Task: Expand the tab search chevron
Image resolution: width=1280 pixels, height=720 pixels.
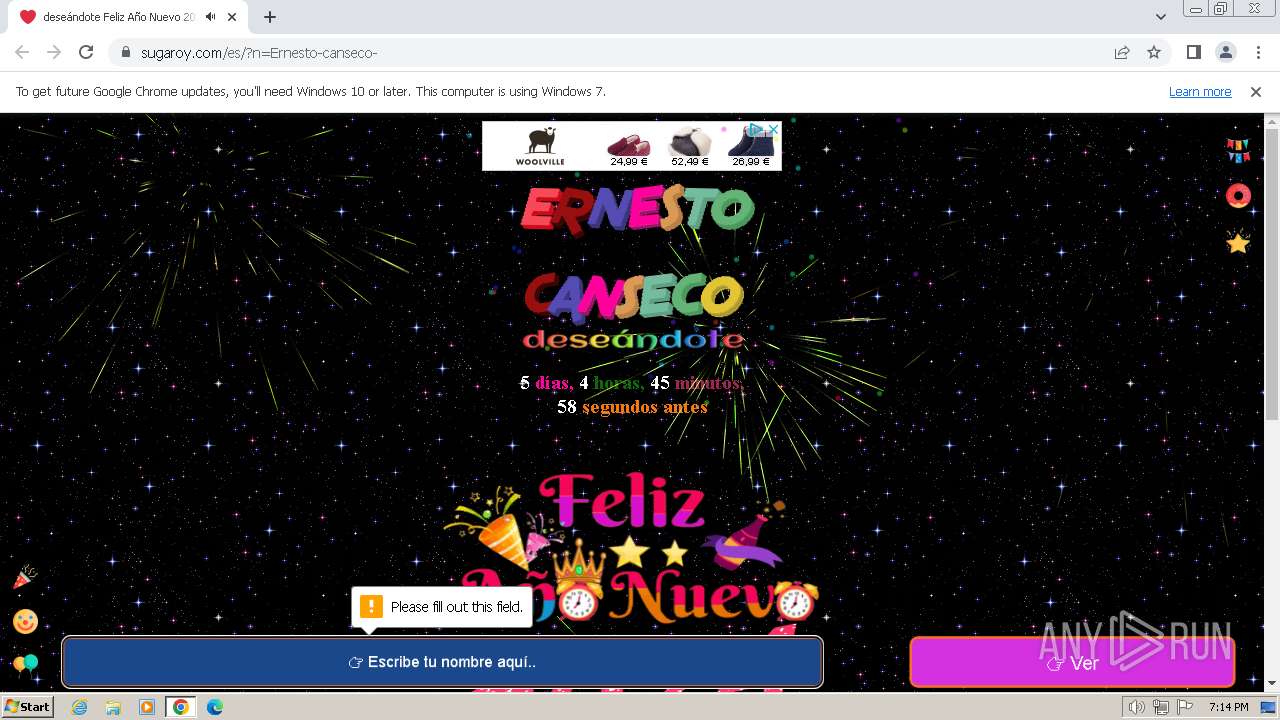Action: click(x=1161, y=17)
